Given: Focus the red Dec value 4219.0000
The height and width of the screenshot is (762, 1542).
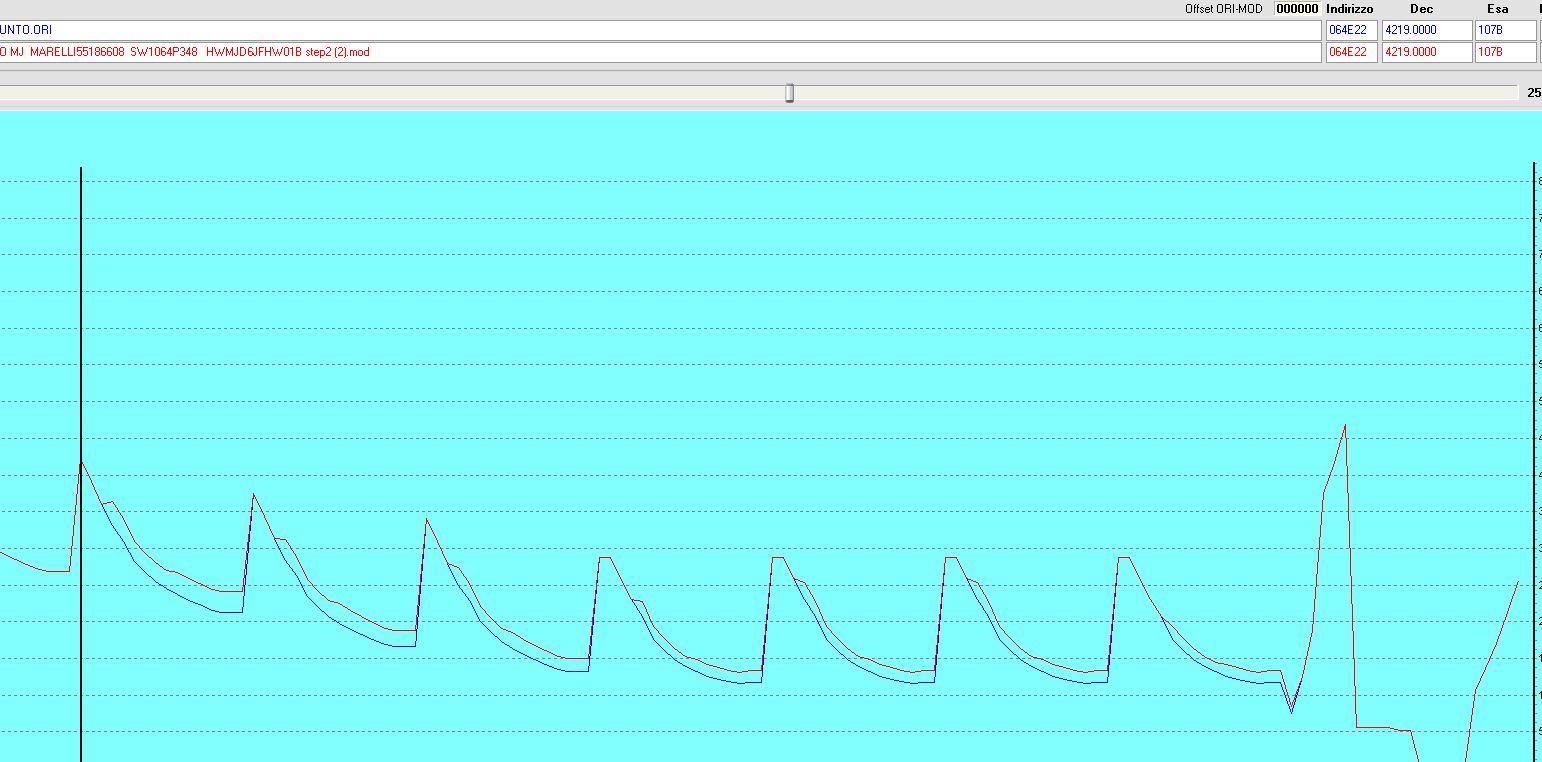Looking at the screenshot, I should [x=1426, y=52].
